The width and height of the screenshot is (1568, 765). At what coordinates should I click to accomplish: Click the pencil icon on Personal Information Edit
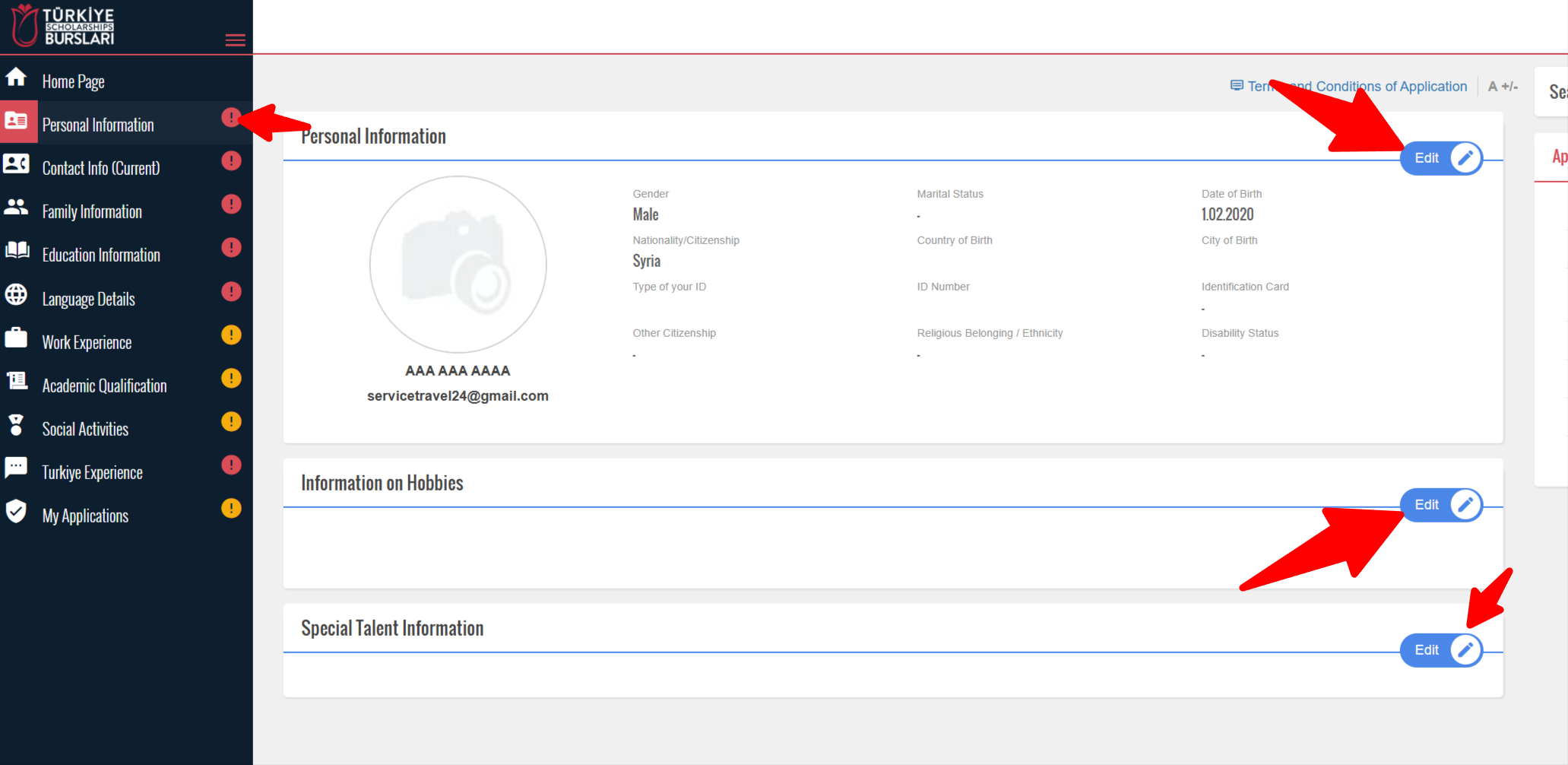pyautogui.click(x=1466, y=158)
